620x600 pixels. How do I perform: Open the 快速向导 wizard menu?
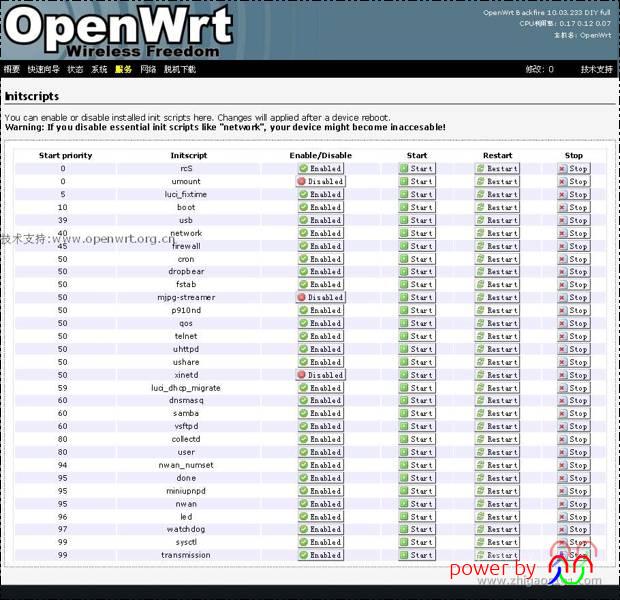43,70
